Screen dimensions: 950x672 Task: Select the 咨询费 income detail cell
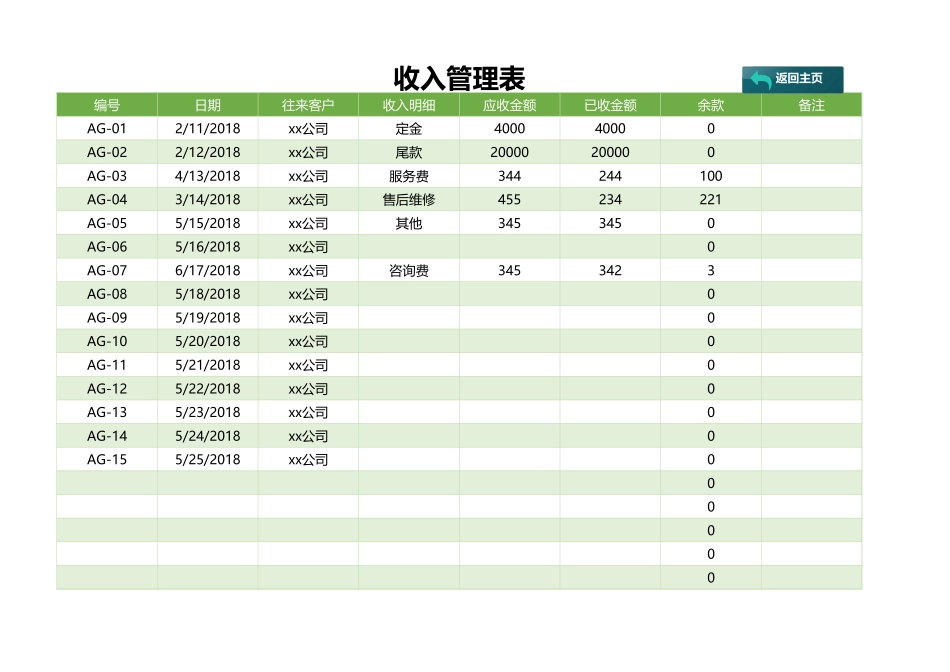click(x=409, y=270)
